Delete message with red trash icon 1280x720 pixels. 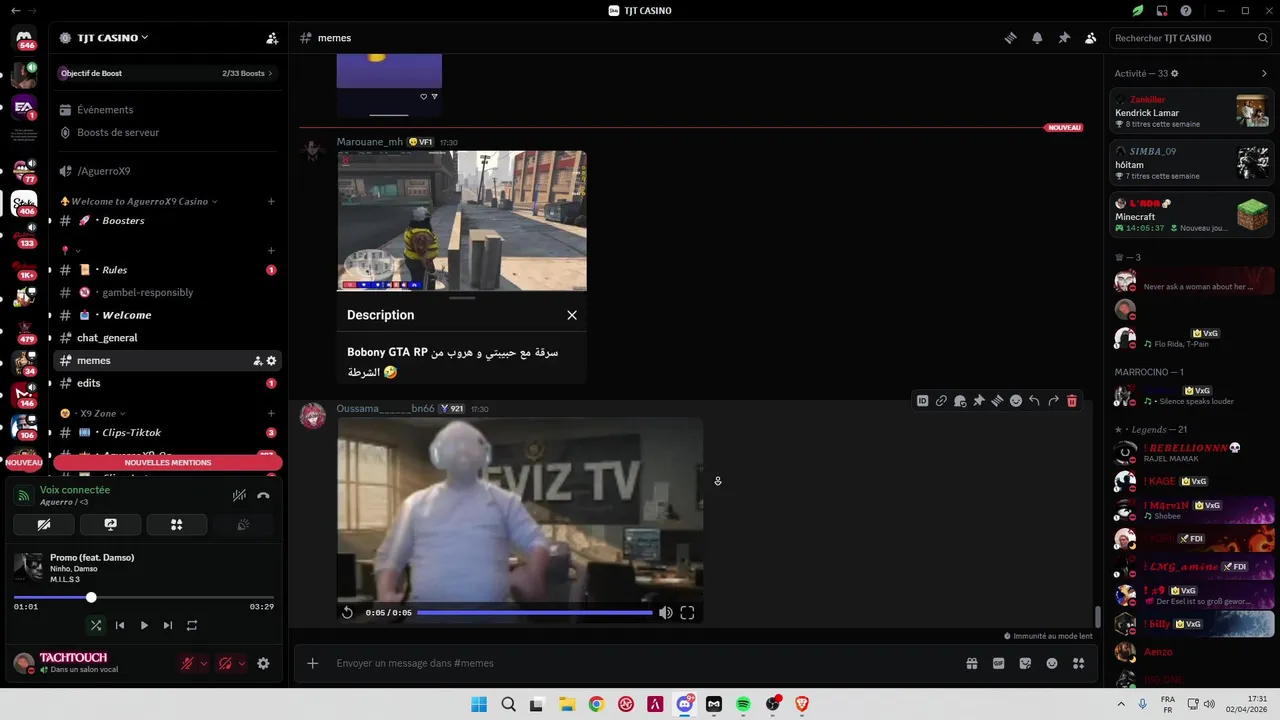point(1072,401)
